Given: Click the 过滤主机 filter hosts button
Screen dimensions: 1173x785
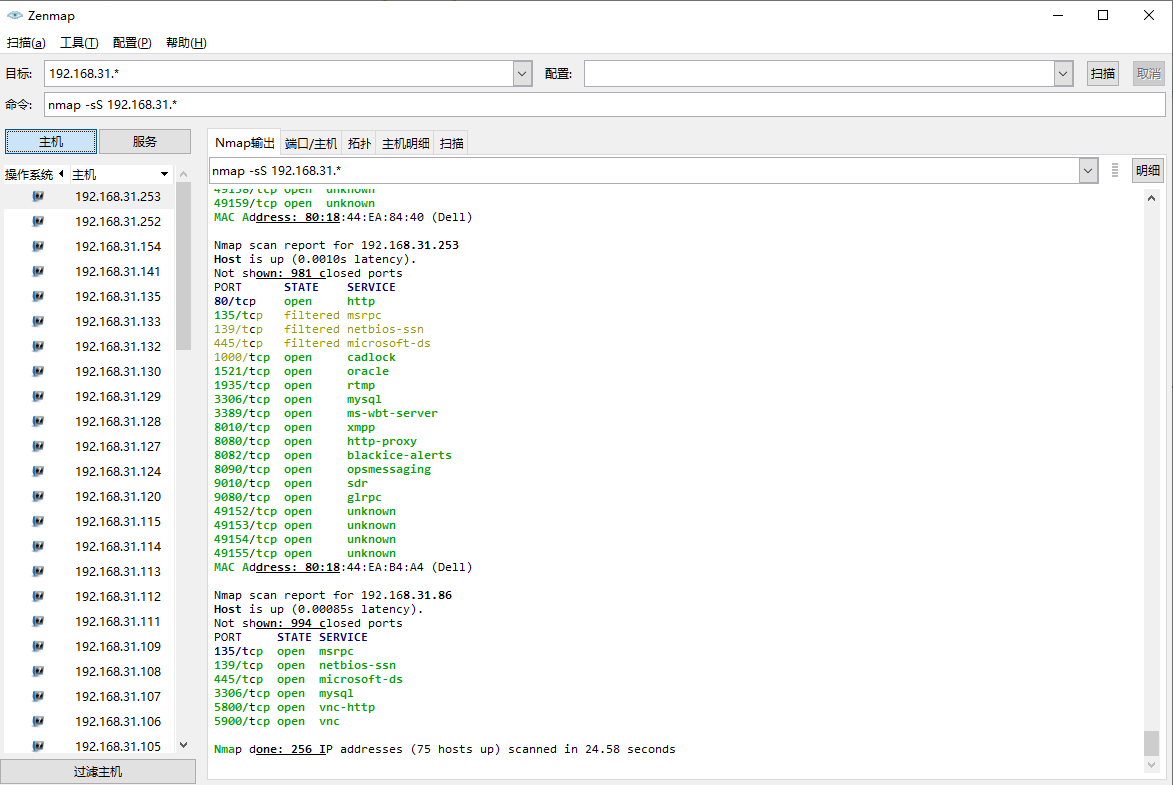Looking at the screenshot, I should [98, 772].
